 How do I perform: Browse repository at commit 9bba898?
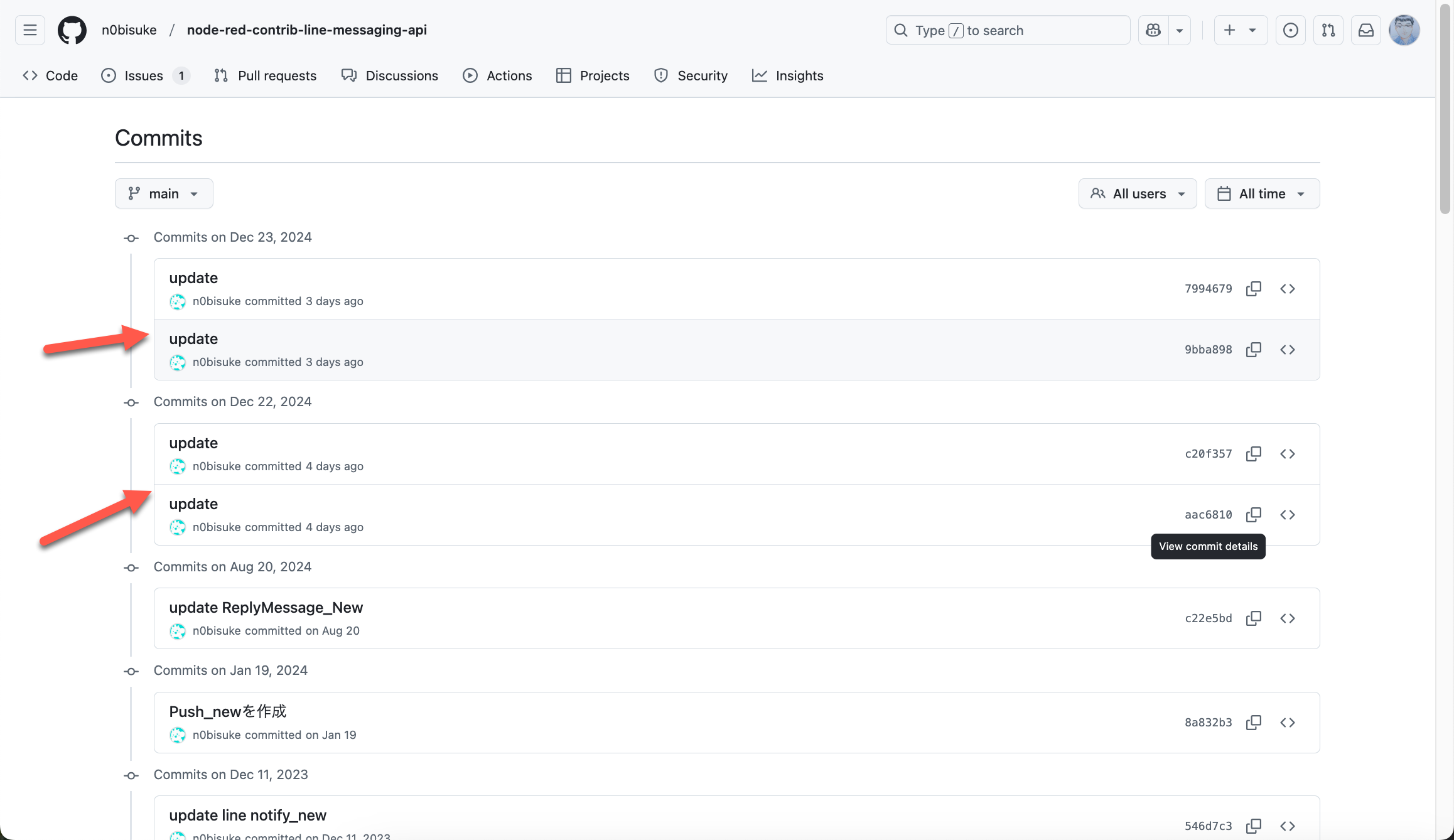[1287, 350]
